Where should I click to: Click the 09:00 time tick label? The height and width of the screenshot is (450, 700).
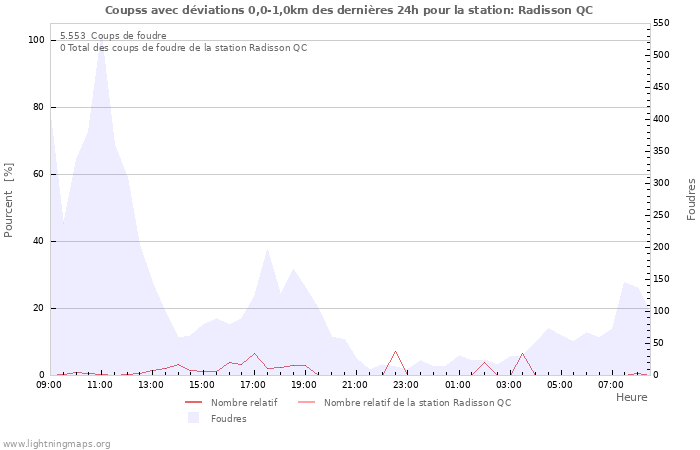click(x=49, y=385)
